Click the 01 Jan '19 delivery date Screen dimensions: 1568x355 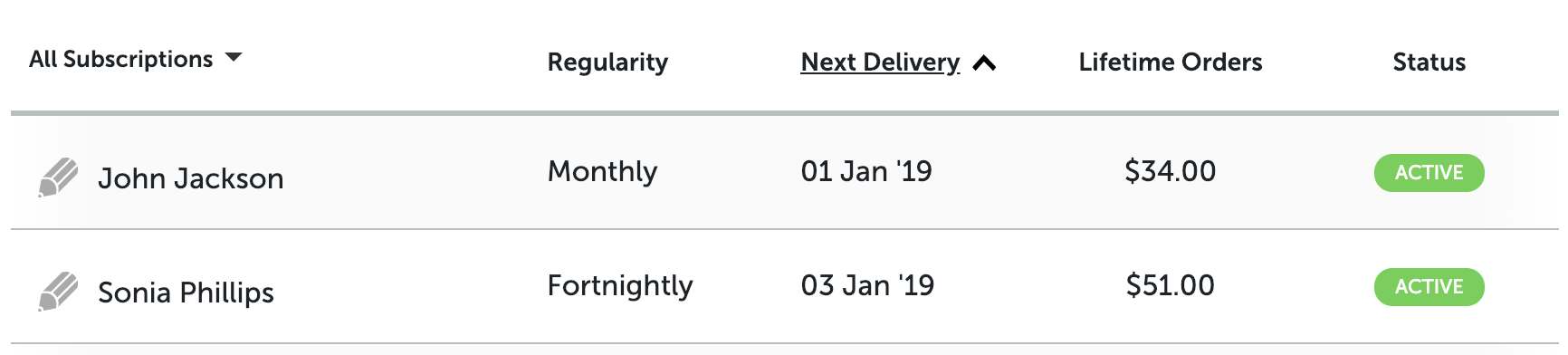click(x=866, y=171)
